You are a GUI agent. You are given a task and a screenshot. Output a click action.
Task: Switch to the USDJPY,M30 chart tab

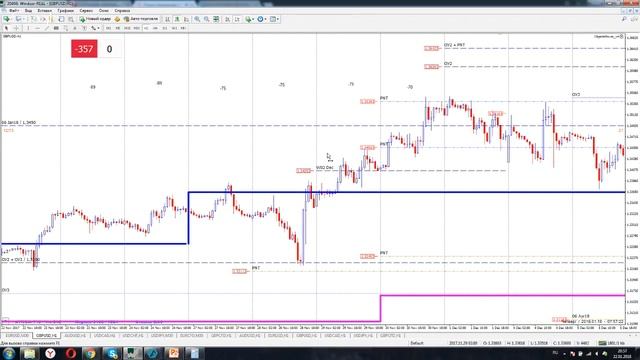(x=162, y=336)
